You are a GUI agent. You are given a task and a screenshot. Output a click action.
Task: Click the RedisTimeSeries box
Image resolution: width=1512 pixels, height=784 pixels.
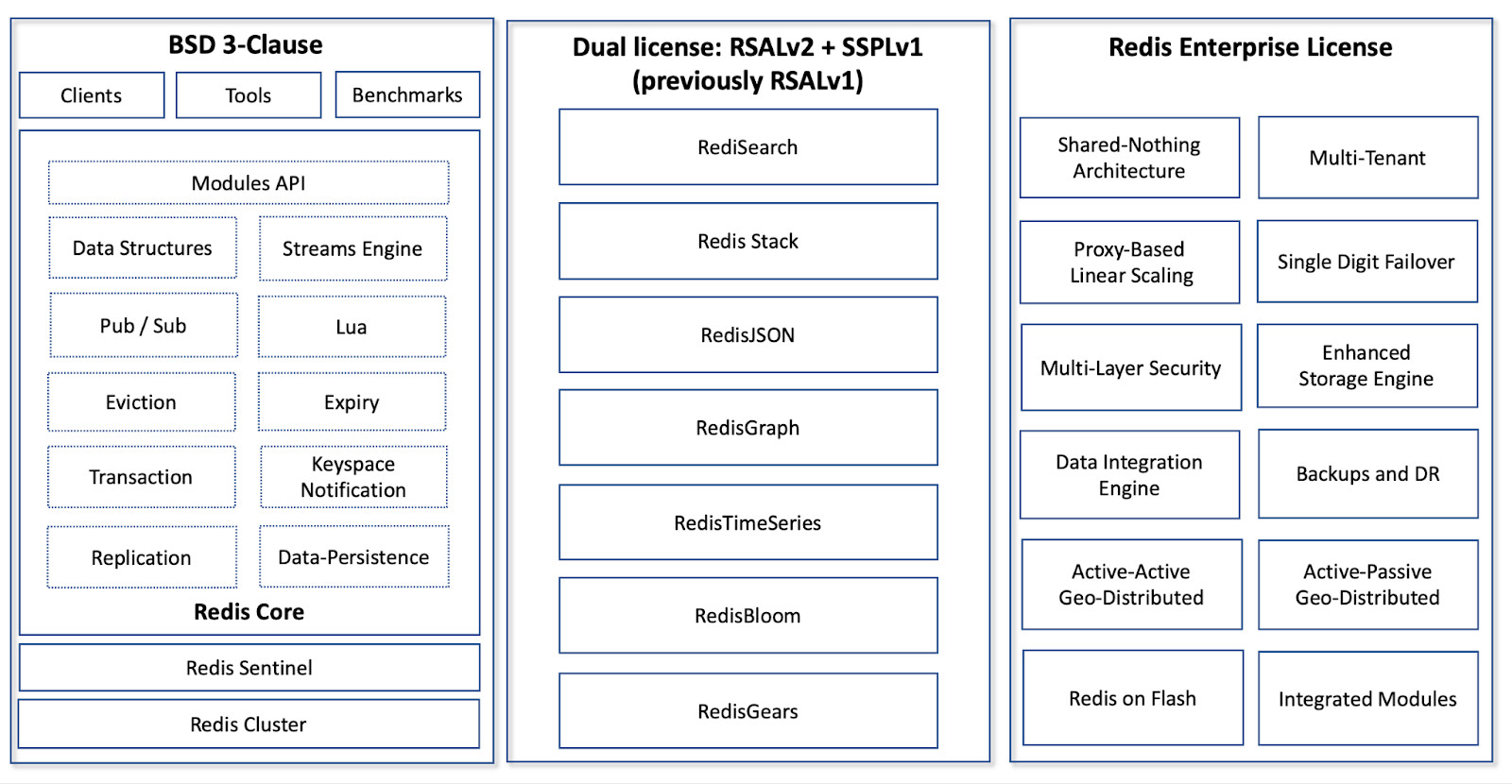pyautogui.click(x=747, y=522)
